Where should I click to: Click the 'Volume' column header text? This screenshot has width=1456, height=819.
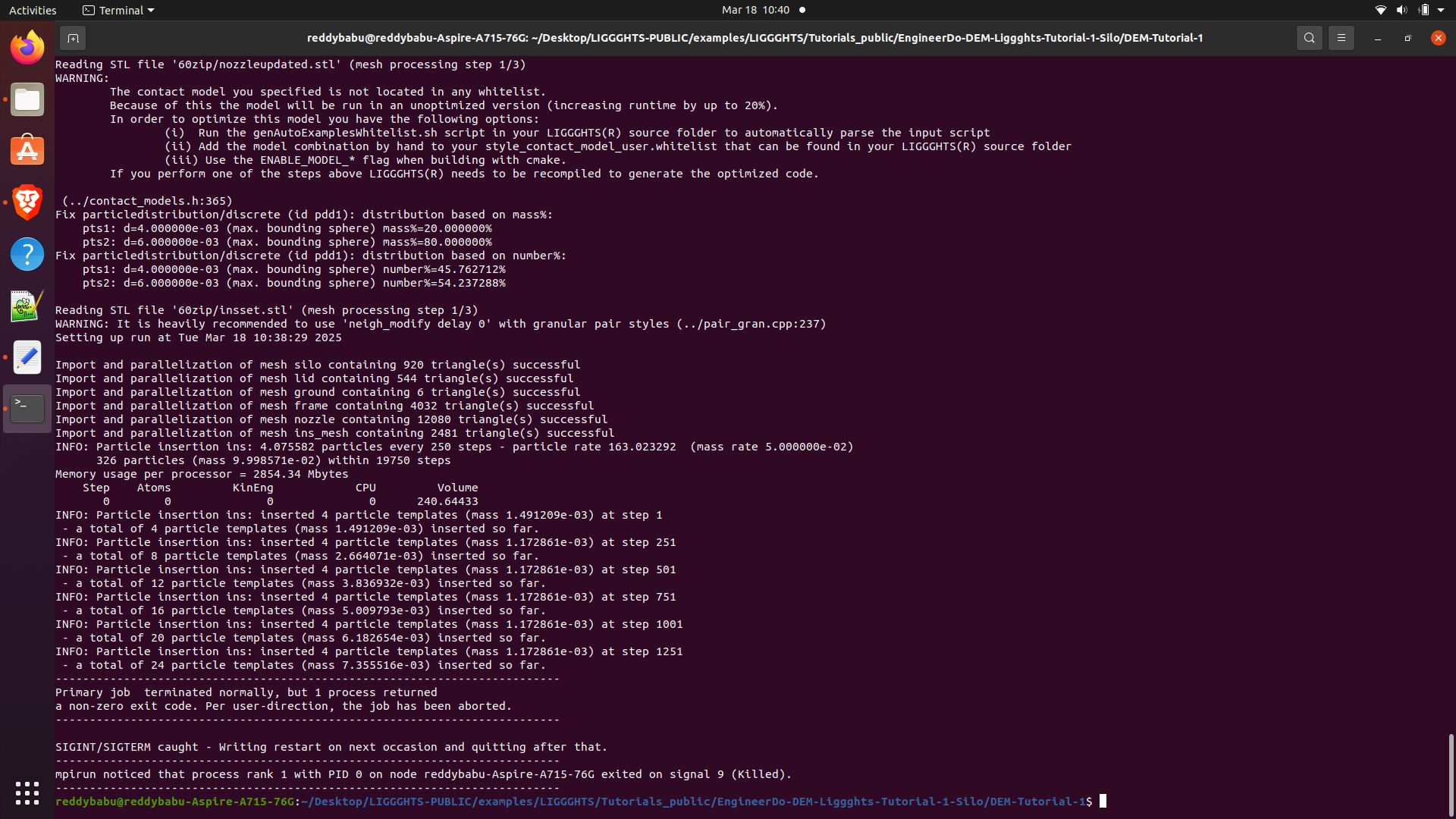click(457, 488)
